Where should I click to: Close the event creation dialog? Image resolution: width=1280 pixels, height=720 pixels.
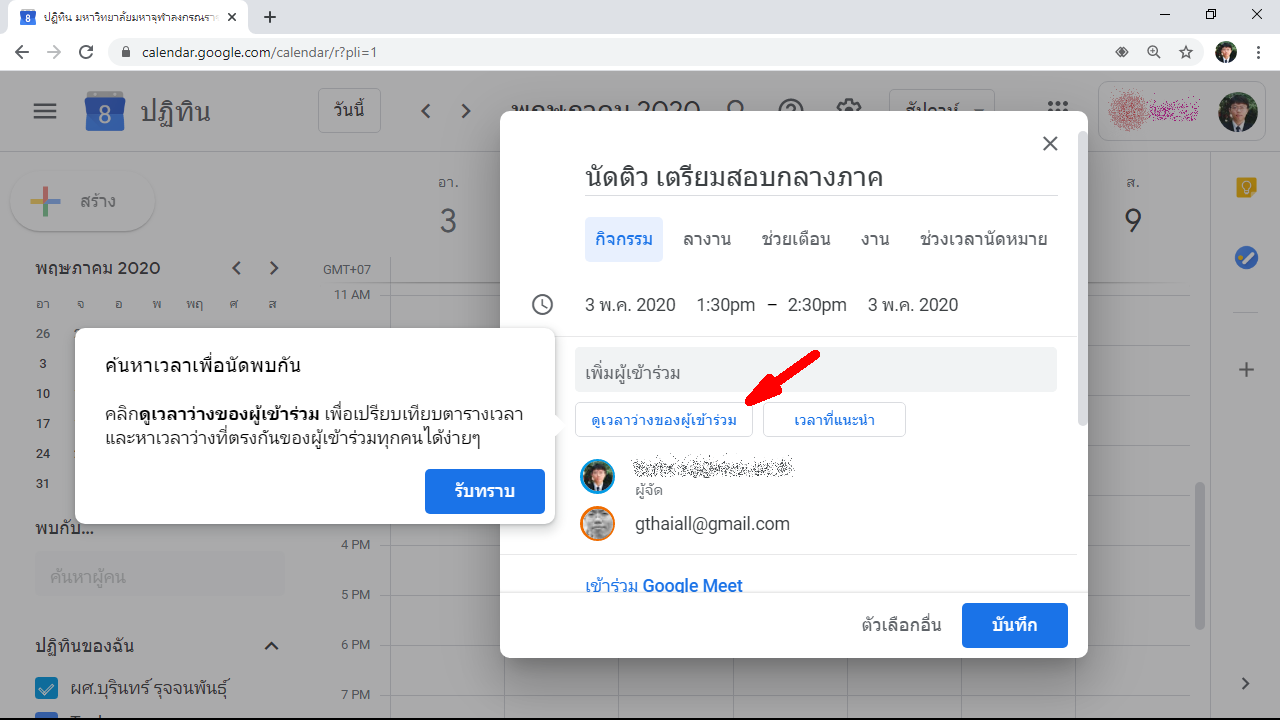point(1050,144)
